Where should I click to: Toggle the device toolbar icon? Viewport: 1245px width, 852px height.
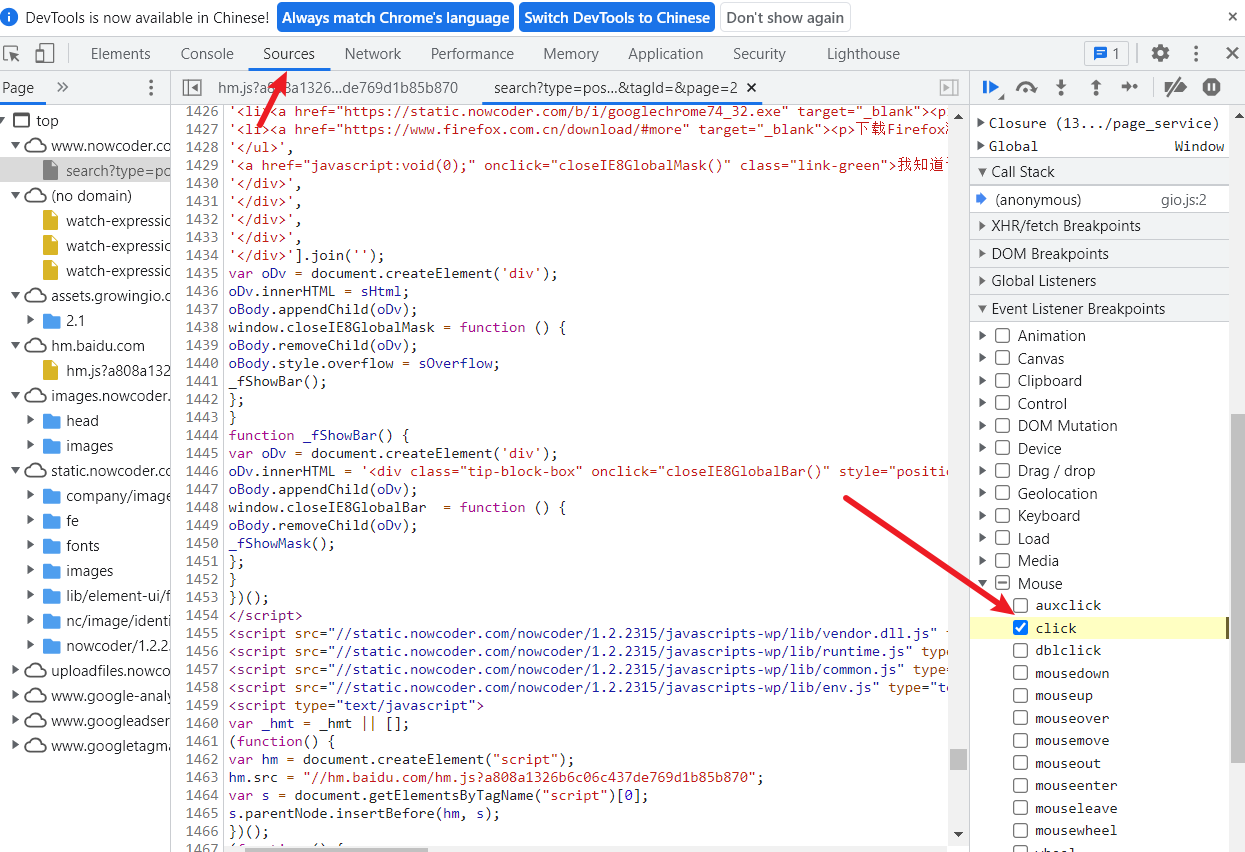pyautogui.click(x=45, y=53)
